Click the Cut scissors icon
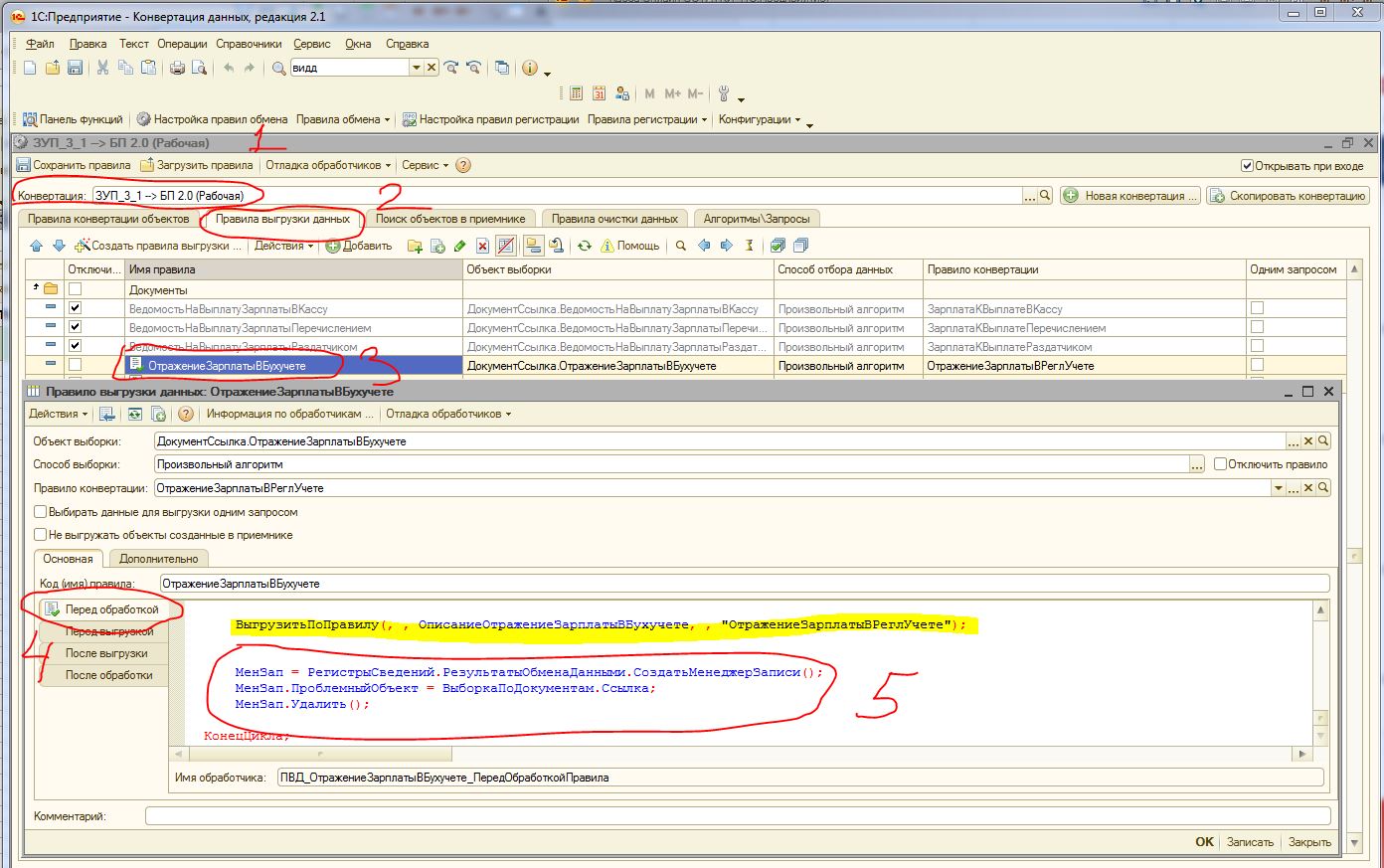This screenshot has height=868, width=1384. pyautogui.click(x=102, y=68)
